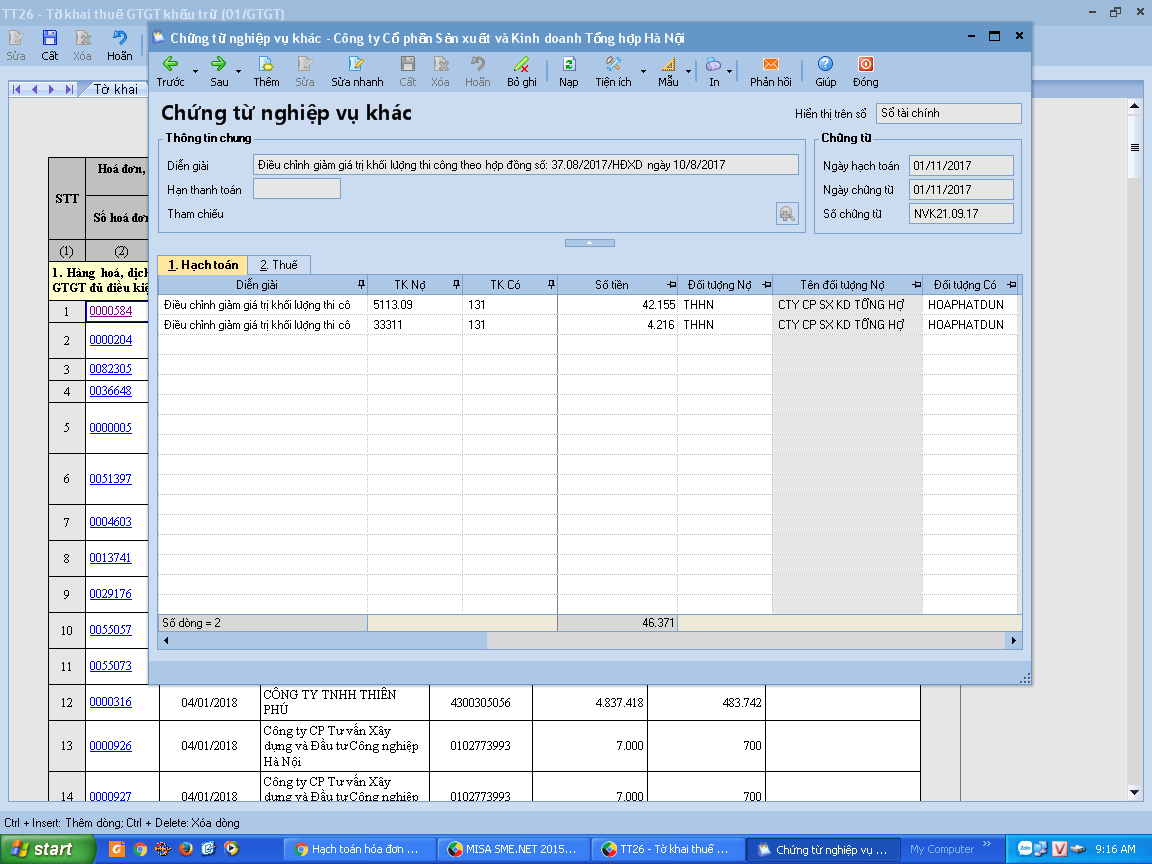Viewport: 1152px width, 864px height.
Task: Open the Windows start menu
Action: tap(48, 849)
